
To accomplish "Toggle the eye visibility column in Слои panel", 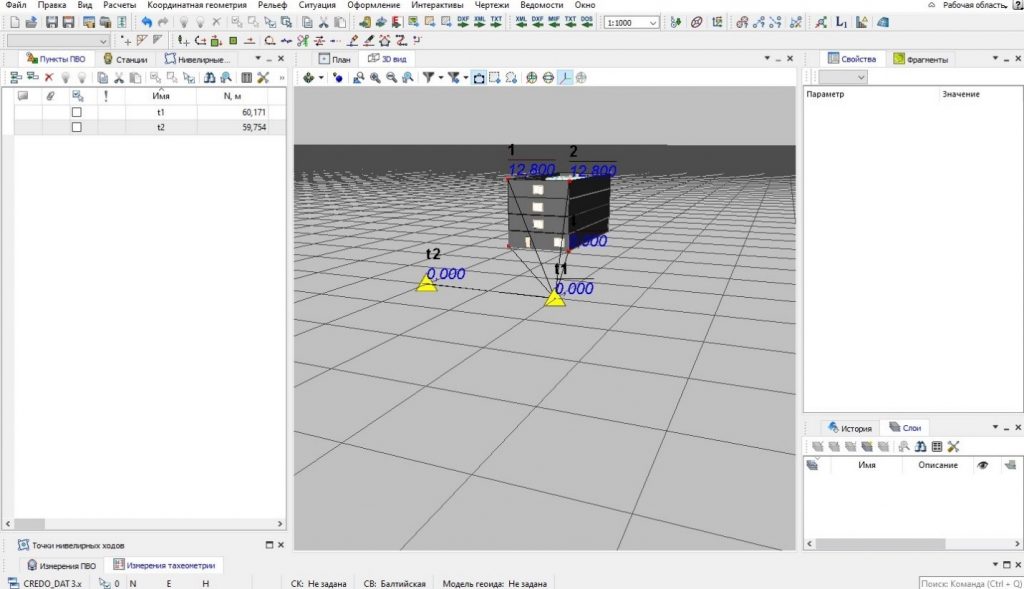I will 983,465.
